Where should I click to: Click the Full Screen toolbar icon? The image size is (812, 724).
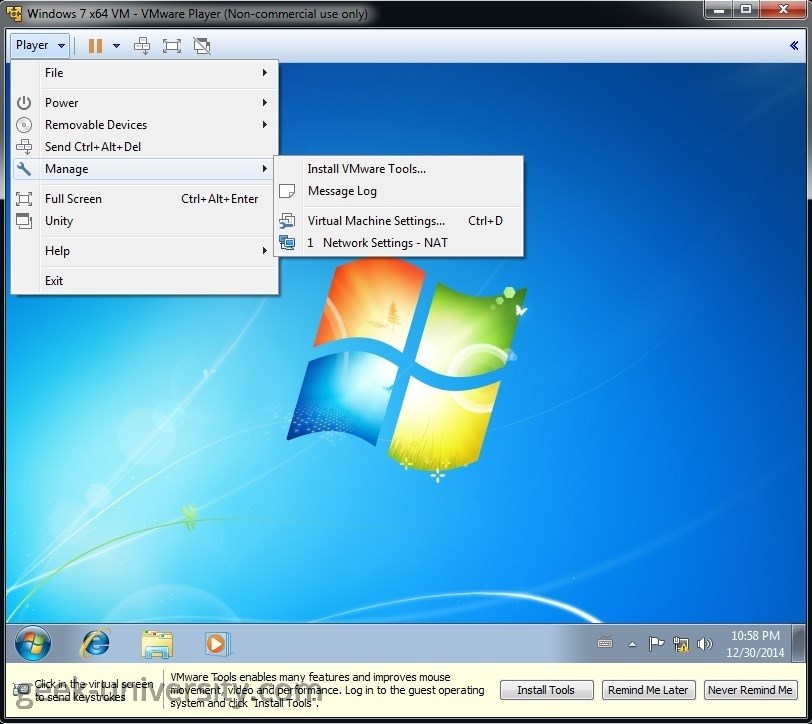coord(172,46)
